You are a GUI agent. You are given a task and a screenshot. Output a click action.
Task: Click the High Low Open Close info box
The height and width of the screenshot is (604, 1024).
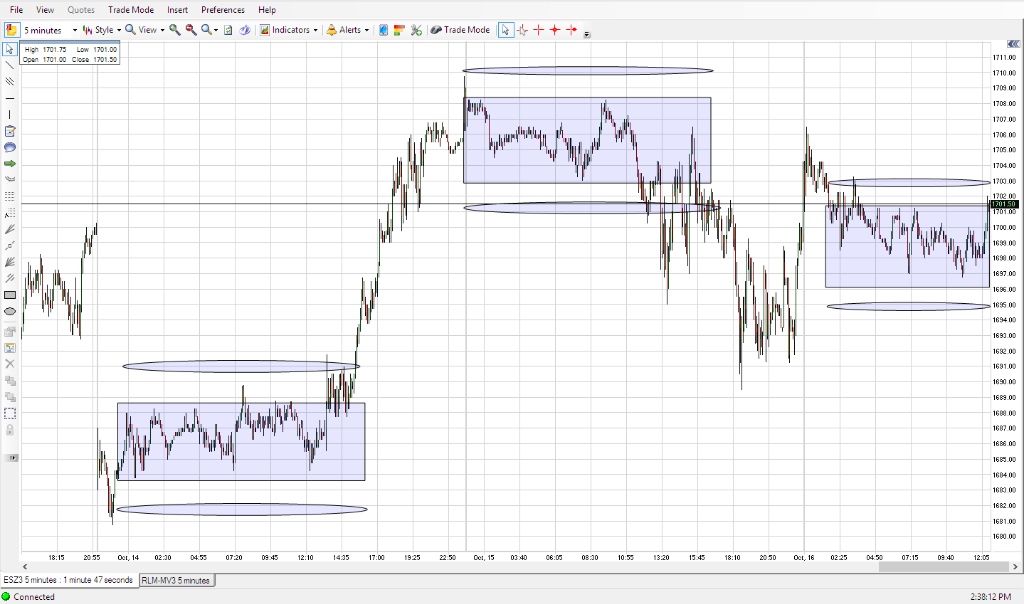pyautogui.click(x=70, y=54)
